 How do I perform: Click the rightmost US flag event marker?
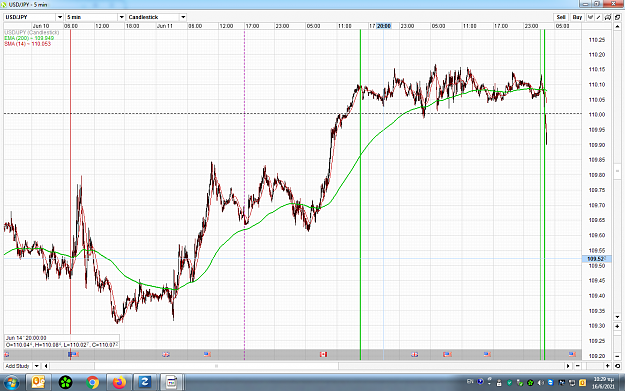point(572,354)
